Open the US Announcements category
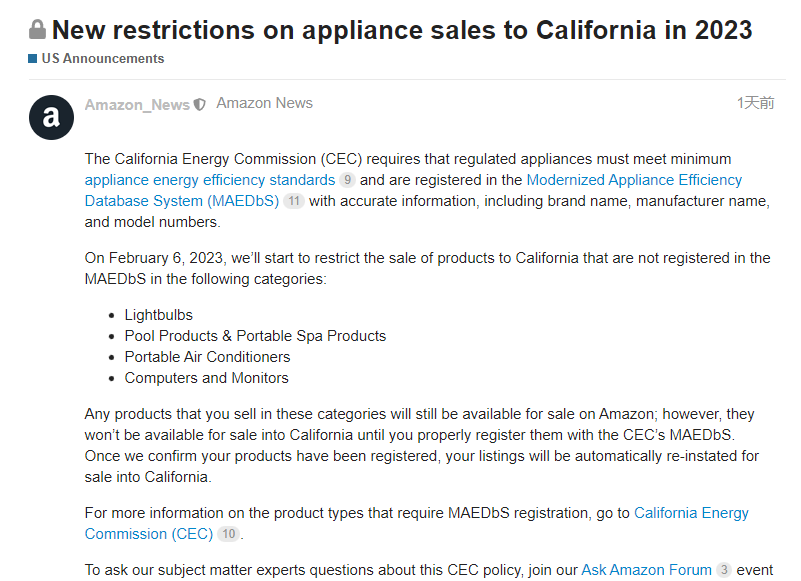This screenshot has width=801, height=581. click(x=102, y=59)
